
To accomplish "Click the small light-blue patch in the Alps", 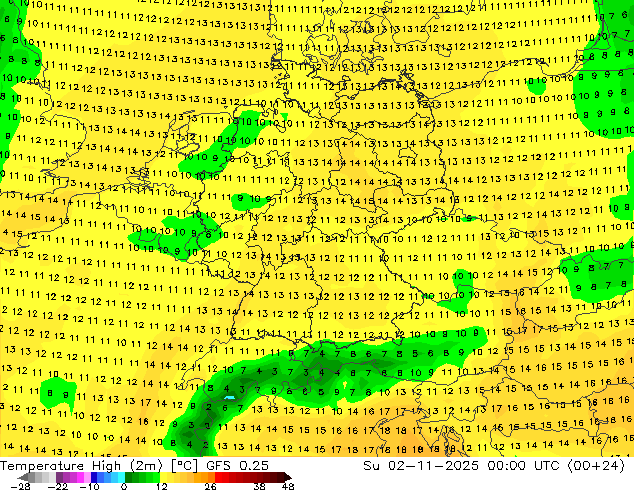I will [x=230, y=398].
